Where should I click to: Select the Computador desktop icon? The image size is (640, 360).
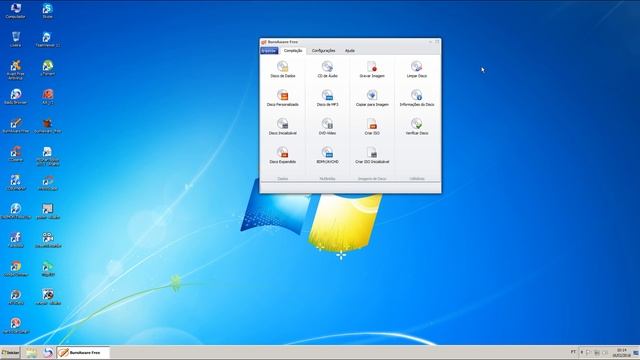(16, 11)
